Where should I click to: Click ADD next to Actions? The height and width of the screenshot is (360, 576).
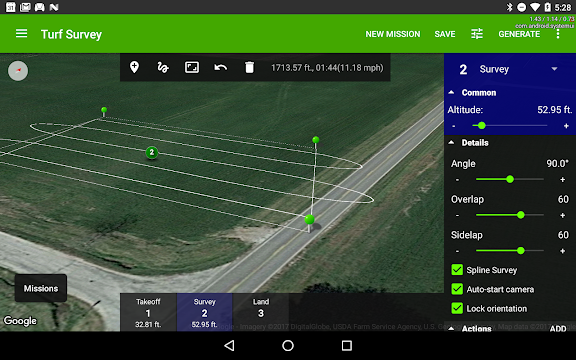click(x=558, y=328)
